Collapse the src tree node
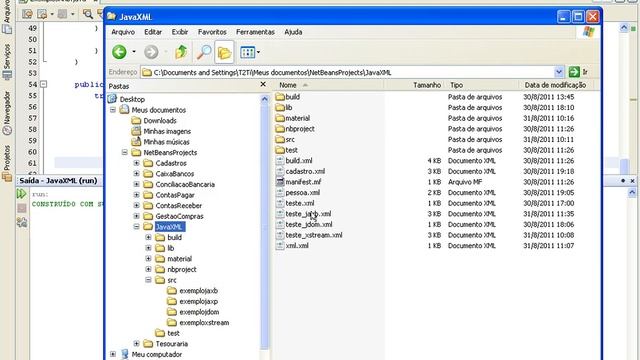640x360 pixels. (x=149, y=280)
